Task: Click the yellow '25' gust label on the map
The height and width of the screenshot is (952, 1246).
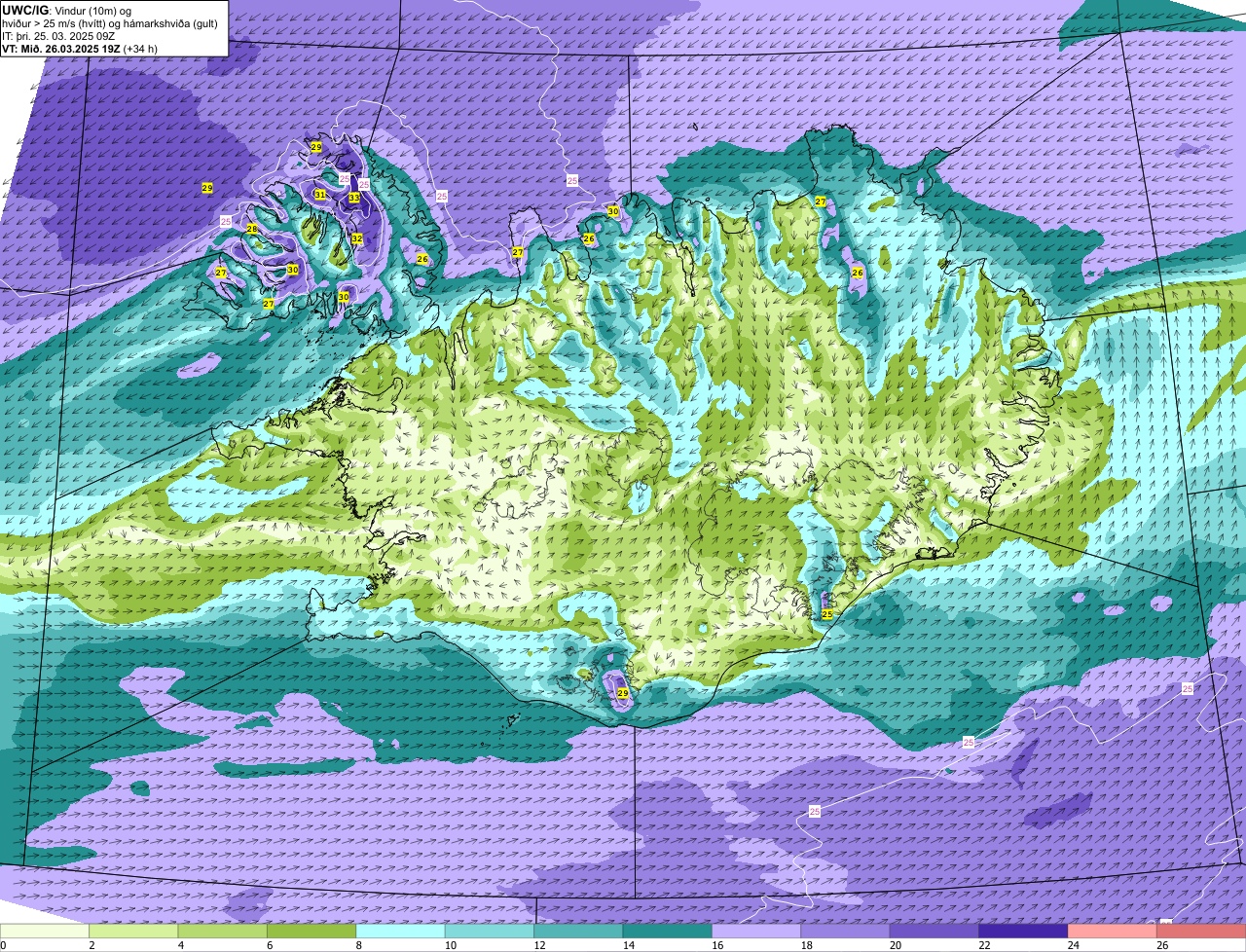Action: (826, 614)
